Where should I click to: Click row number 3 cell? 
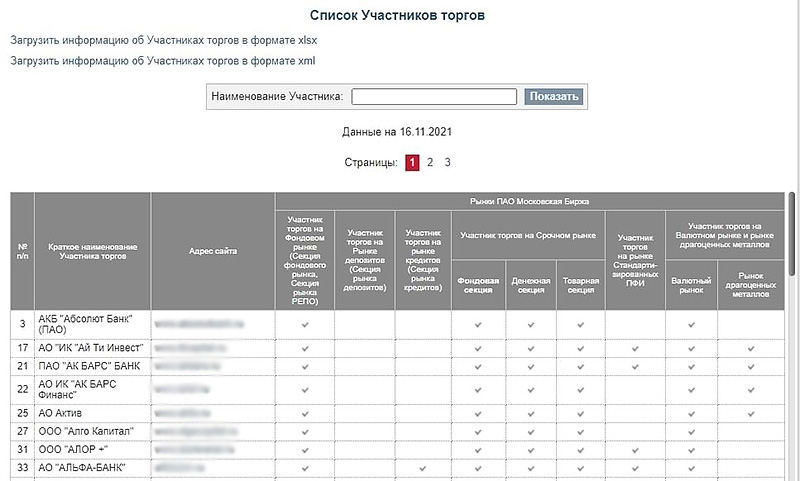(22, 324)
